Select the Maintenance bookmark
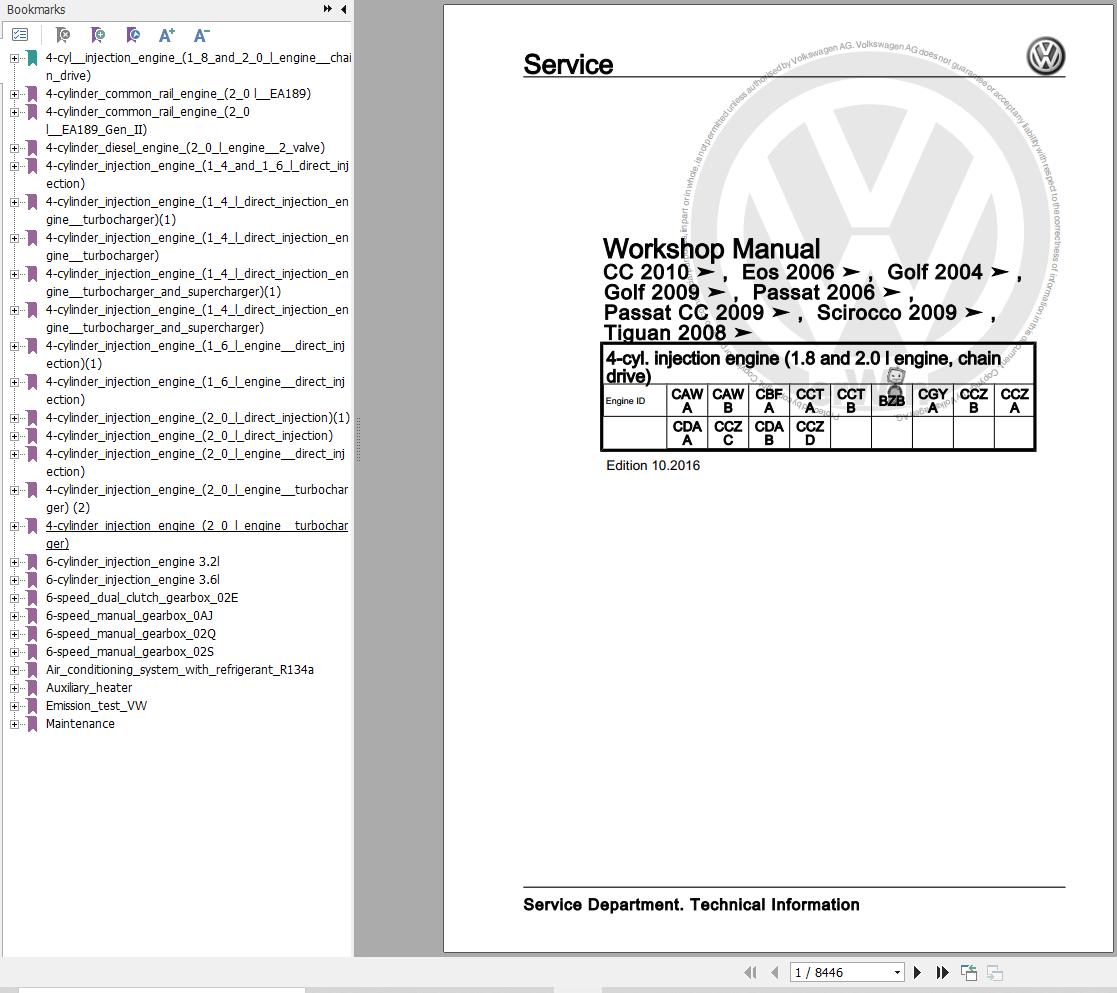 point(80,724)
